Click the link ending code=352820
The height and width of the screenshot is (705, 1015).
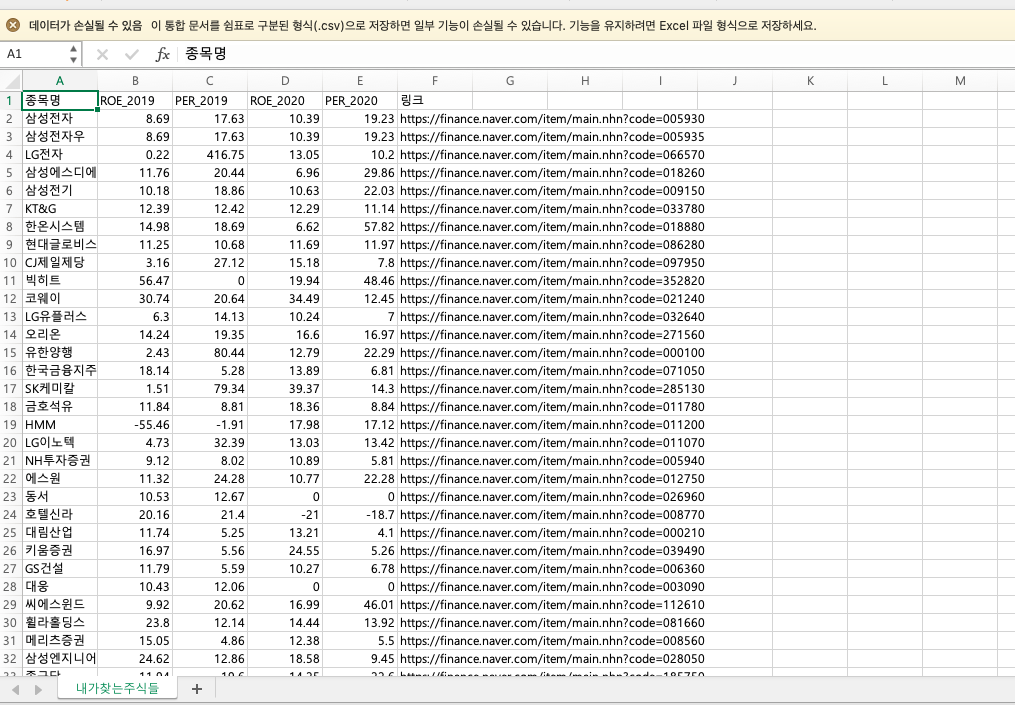(552, 280)
